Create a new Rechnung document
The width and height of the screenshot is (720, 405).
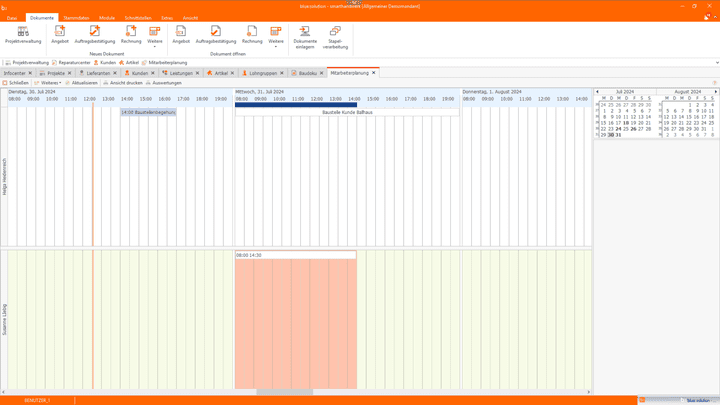[x=131, y=35]
